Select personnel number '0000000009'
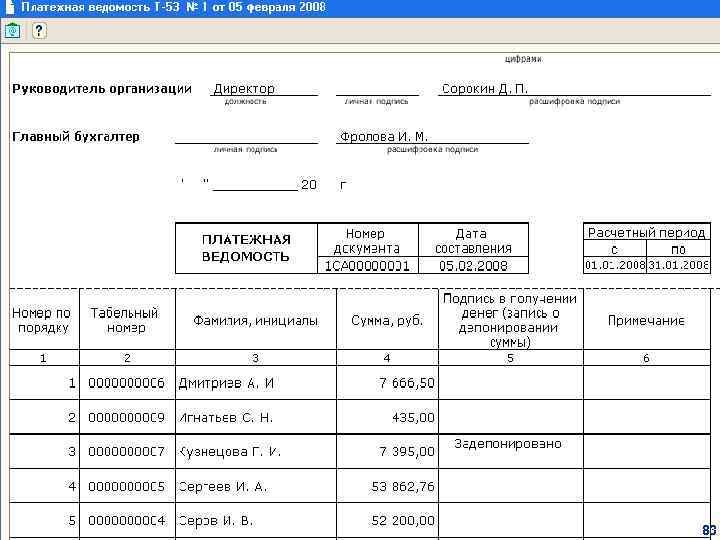 click(127, 417)
